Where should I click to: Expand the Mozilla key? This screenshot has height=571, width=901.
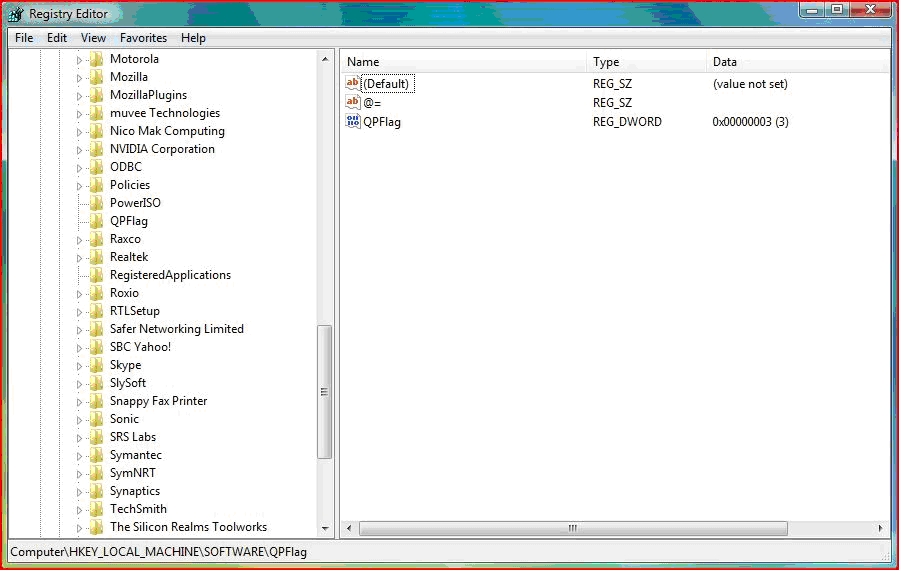79,78
